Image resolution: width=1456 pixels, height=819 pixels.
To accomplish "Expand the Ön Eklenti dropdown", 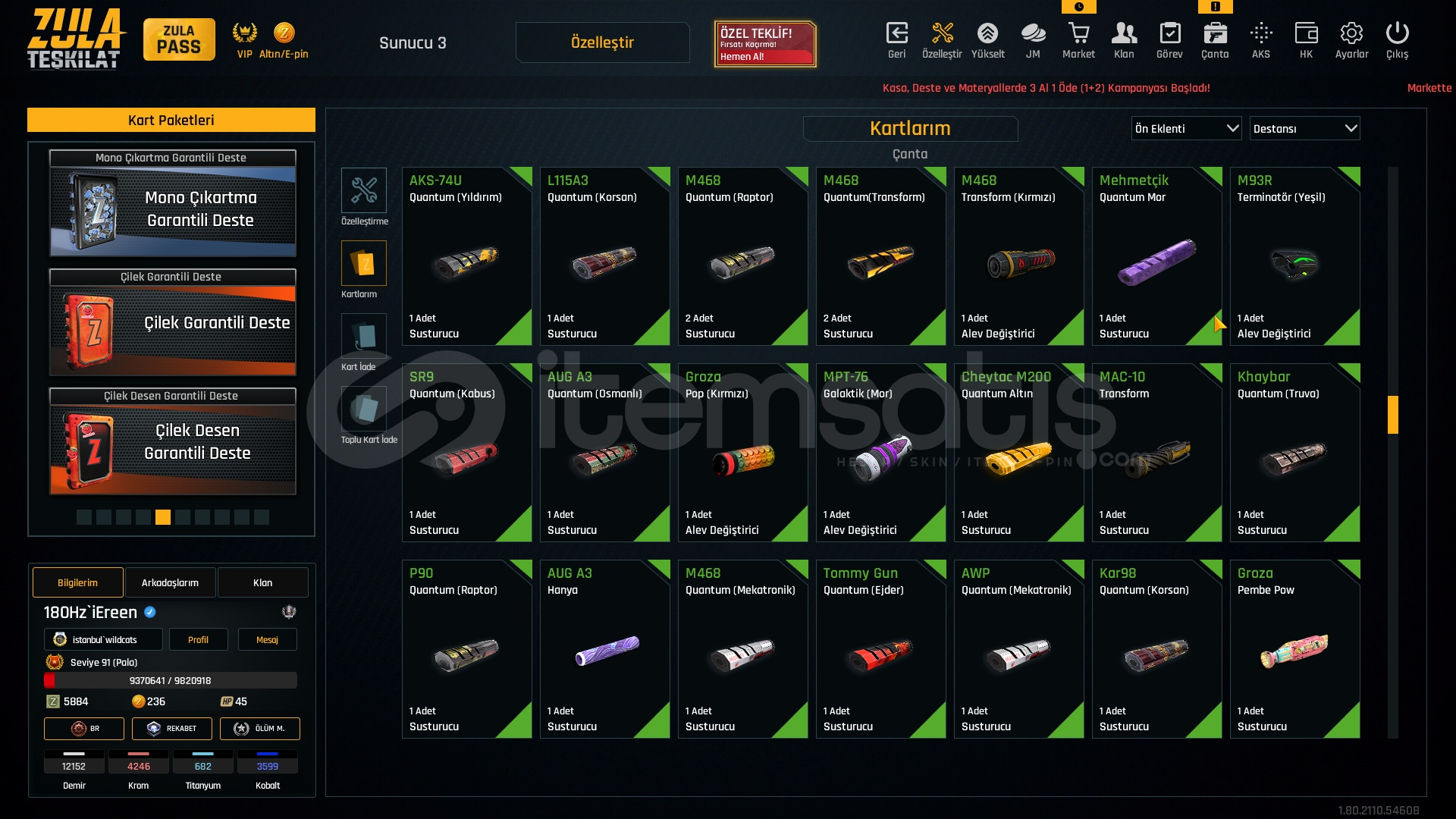I will pyautogui.click(x=1186, y=128).
